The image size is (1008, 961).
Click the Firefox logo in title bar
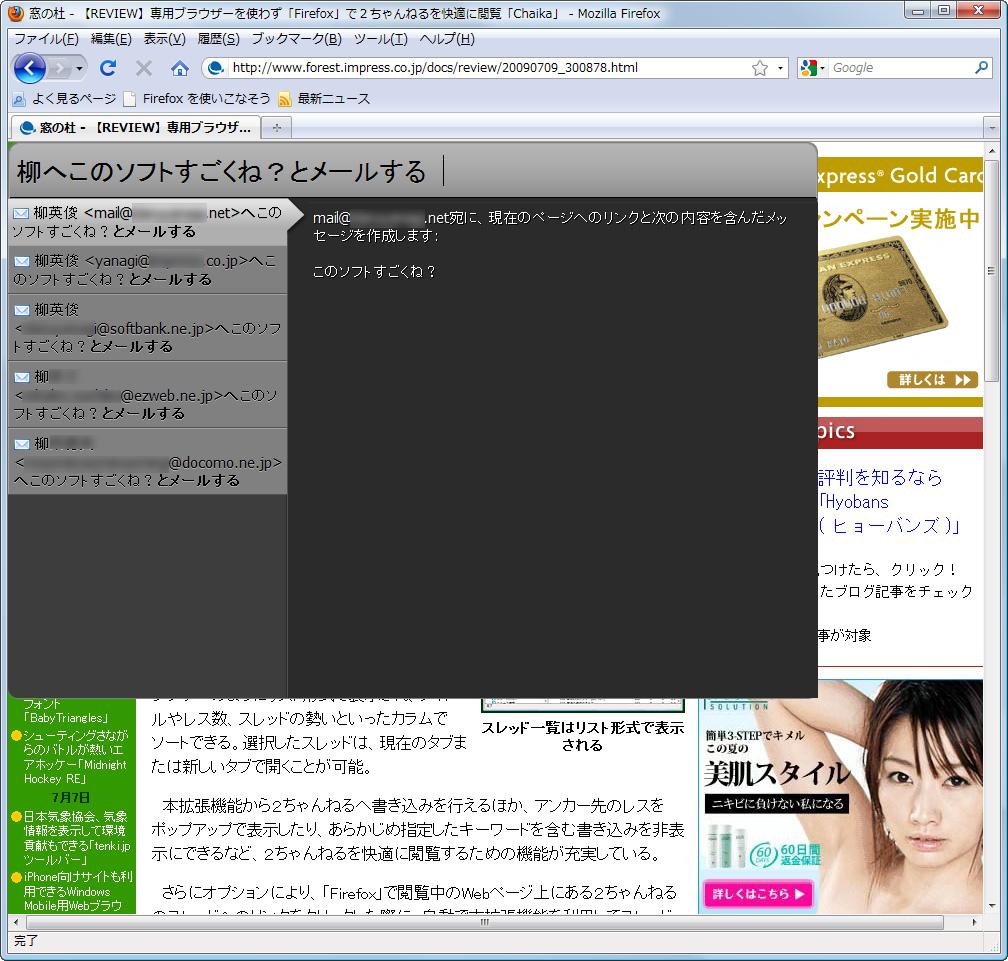pyautogui.click(x=15, y=13)
